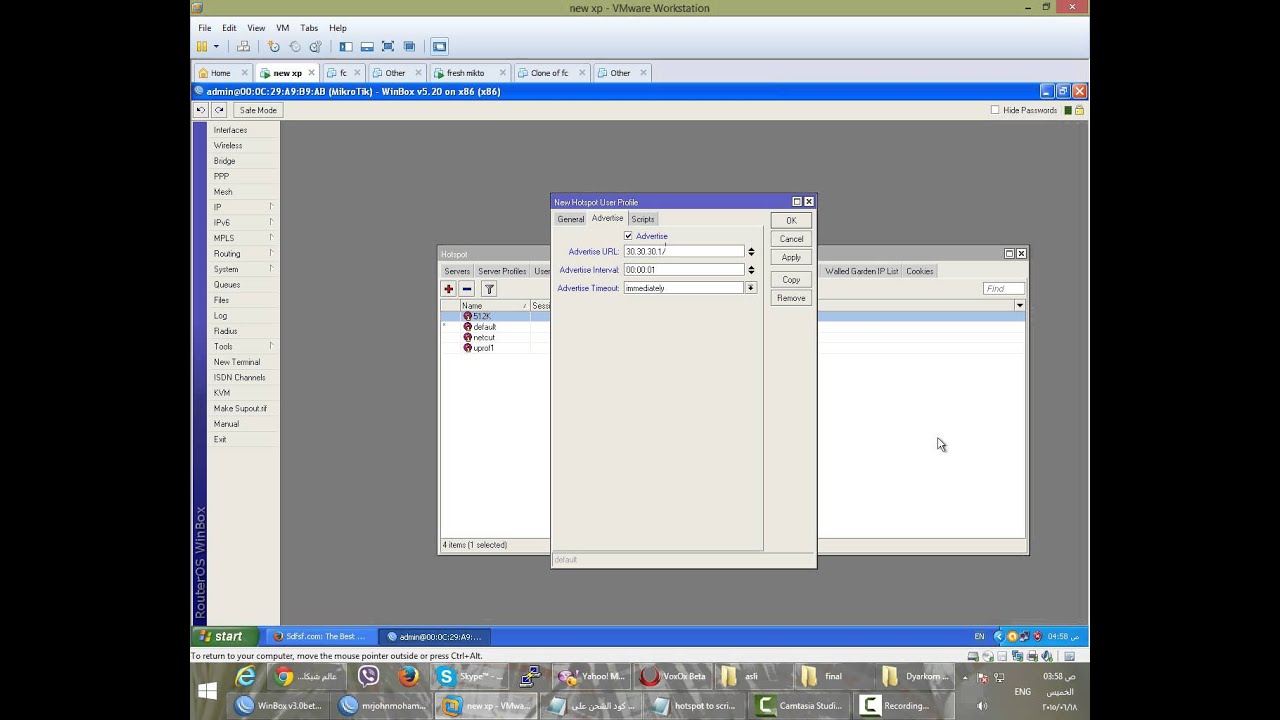The height and width of the screenshot is (720, 1280).
Task: Uncheck the Advertise checkbox
Action: pyautogui.click(x=628, y=236)
